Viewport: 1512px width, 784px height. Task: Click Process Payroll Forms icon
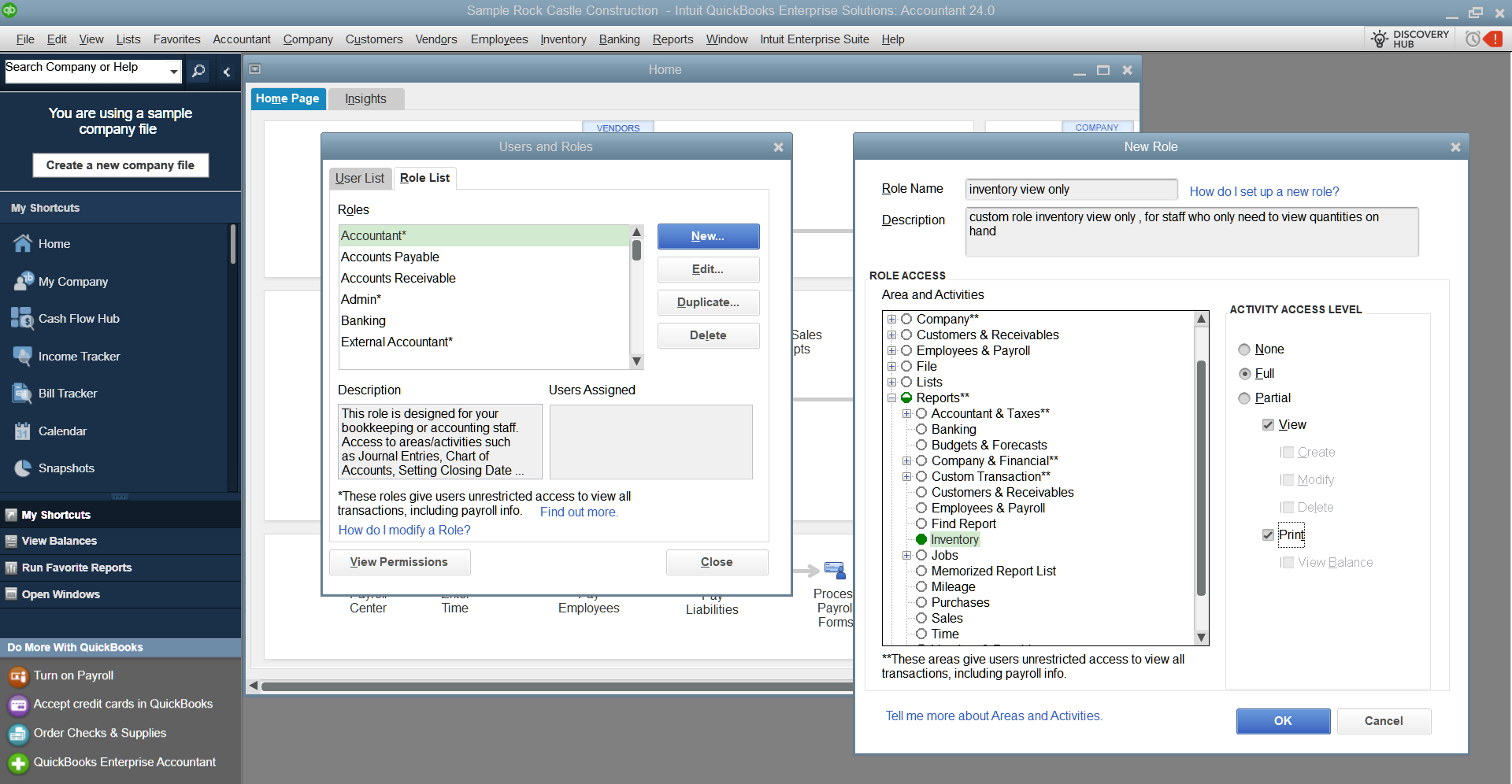835,570
